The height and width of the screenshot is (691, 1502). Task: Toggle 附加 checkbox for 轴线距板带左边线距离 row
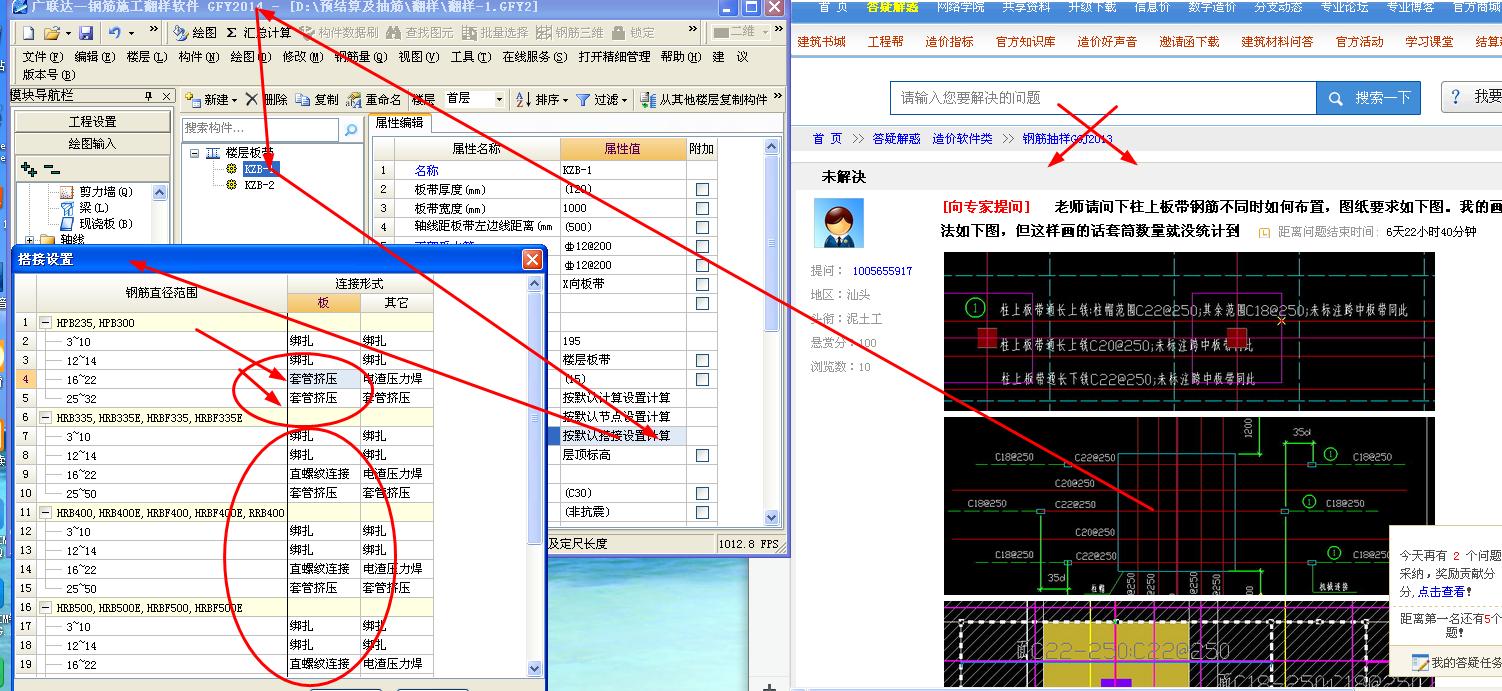click(x=702, y=227)
